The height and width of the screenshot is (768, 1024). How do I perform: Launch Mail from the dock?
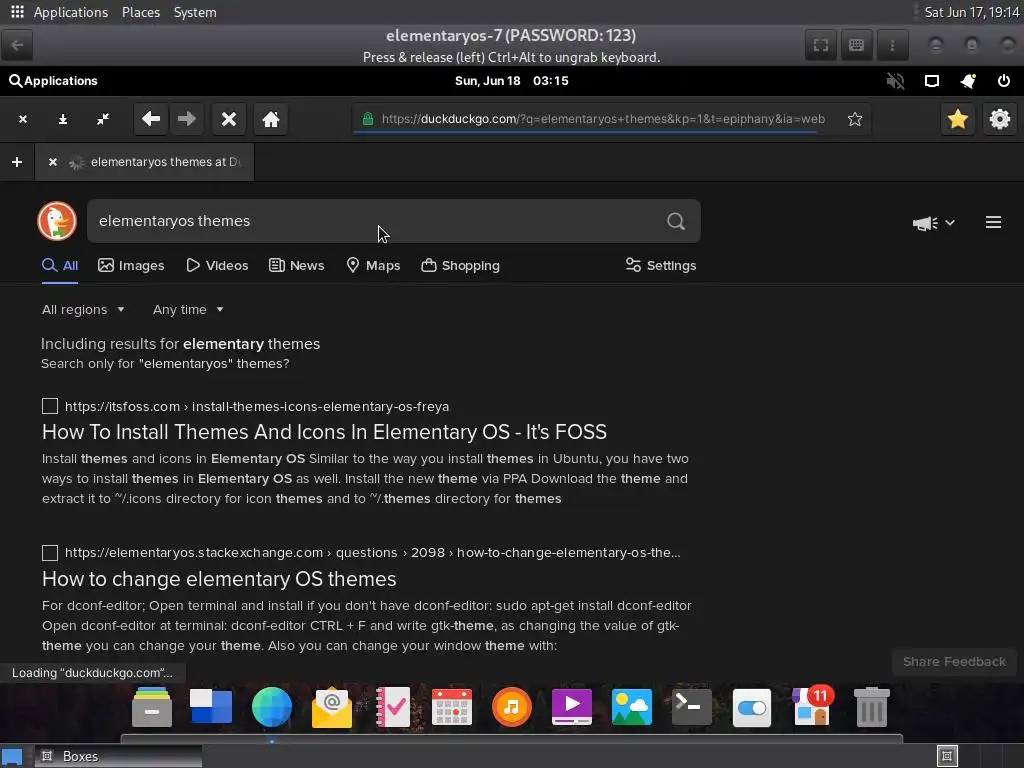332,707
